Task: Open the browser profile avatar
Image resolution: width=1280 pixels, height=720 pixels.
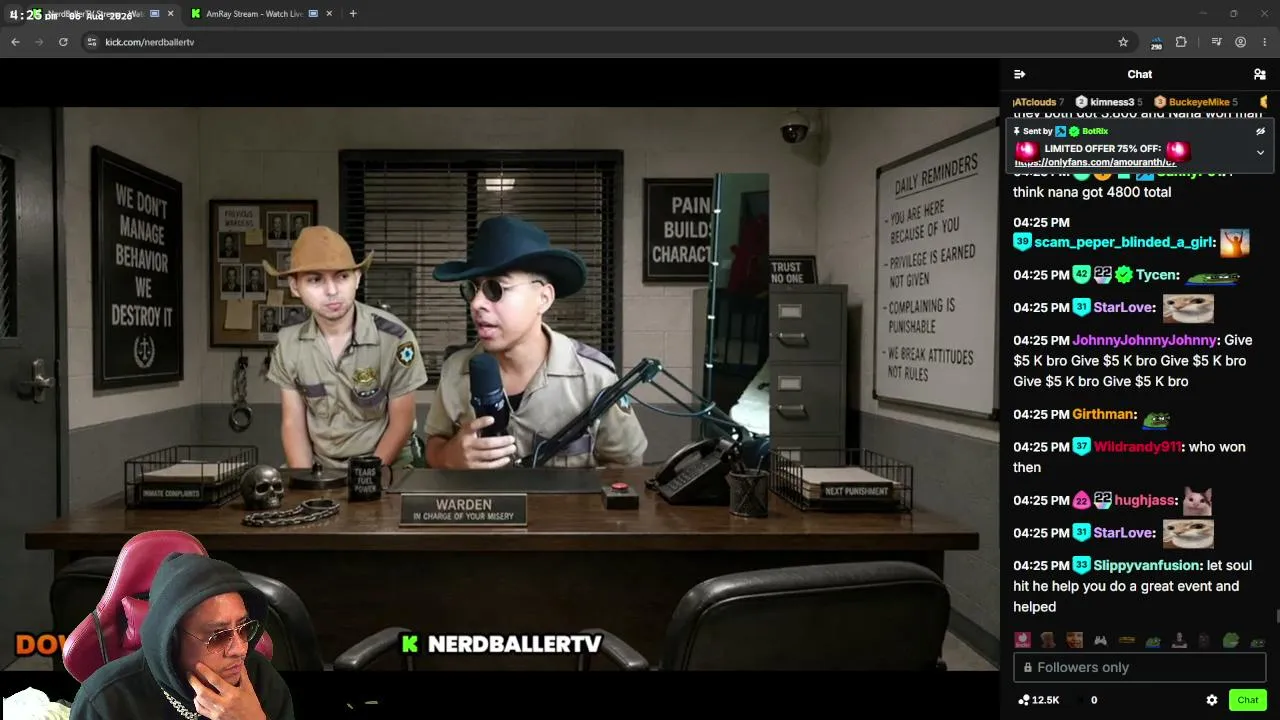Action: click(x=1240, y=42)
